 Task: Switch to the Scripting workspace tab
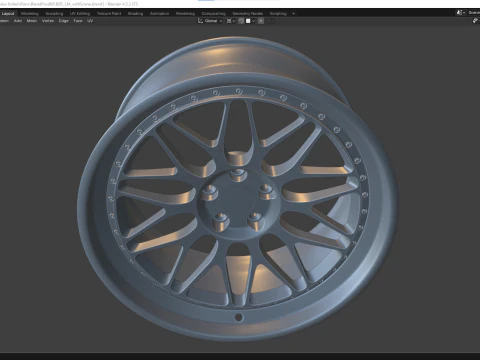pyautogui.click(x=278, y=14)
